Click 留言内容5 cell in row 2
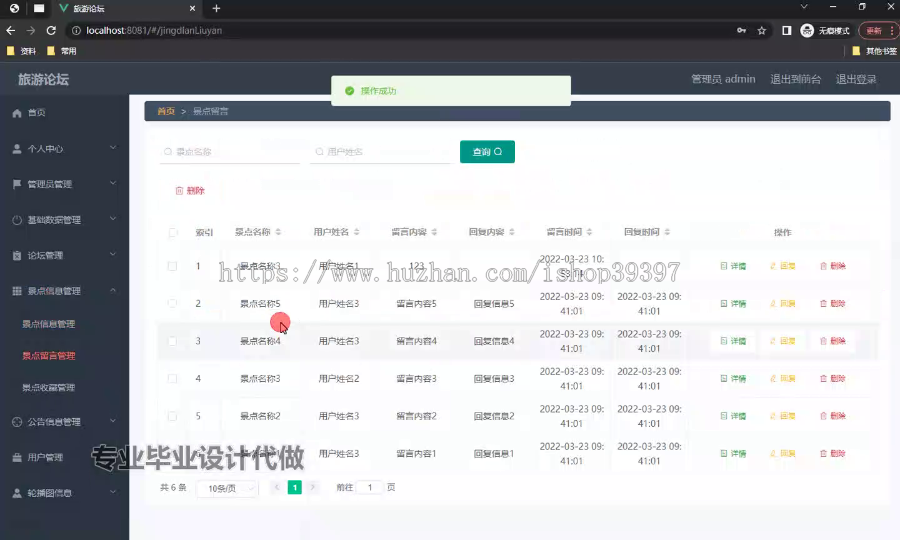Image resolution: width=900 pixels, height=540 pixels. pos(417,304)
